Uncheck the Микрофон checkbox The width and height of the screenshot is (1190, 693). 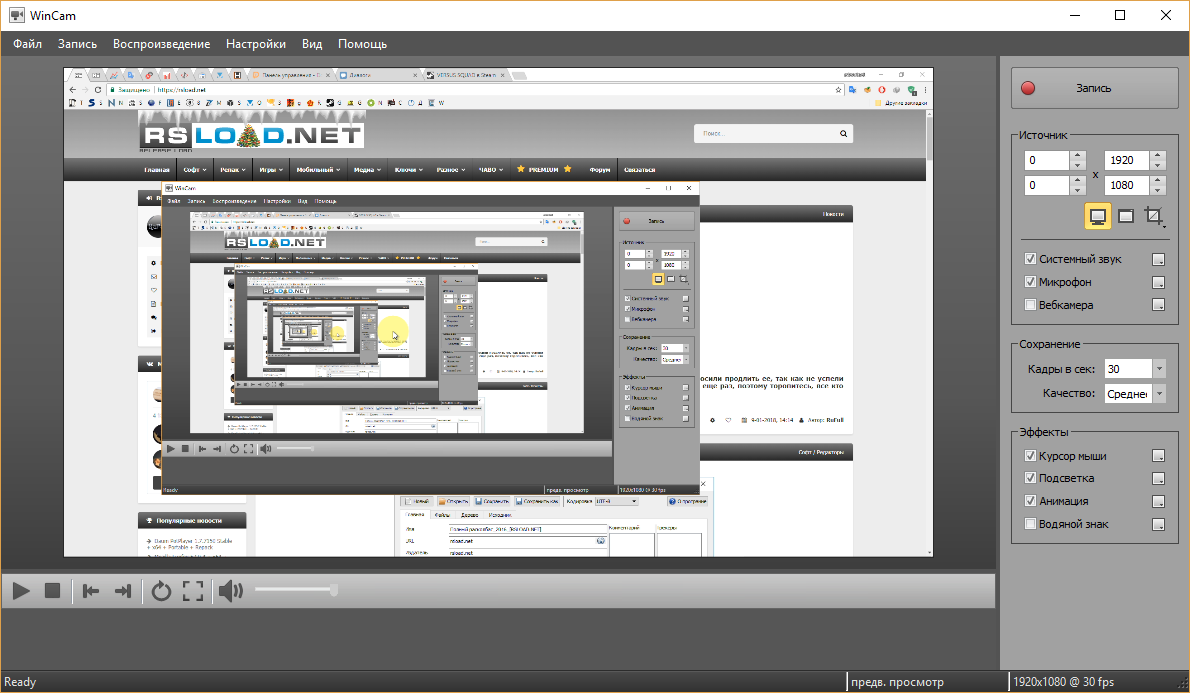coord(1030,282)
